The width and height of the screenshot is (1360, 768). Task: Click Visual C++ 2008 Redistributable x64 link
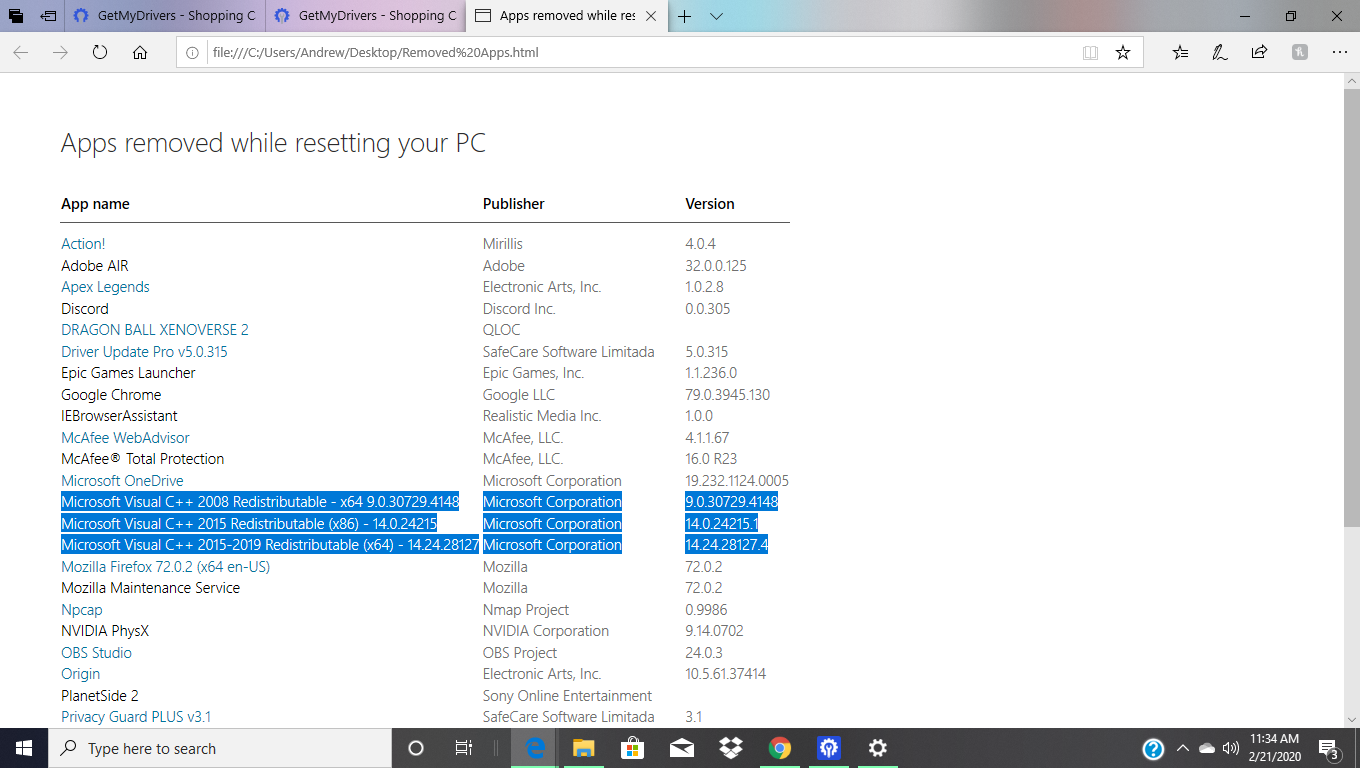point(260,502)
